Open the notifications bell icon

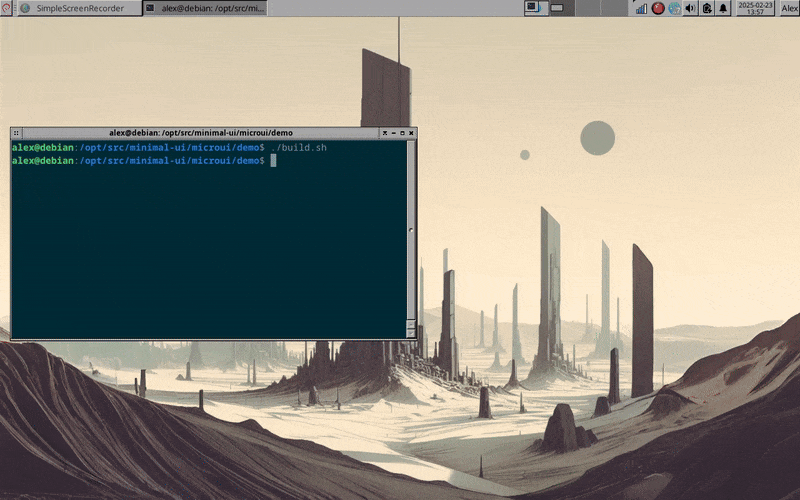pos(723,8)
